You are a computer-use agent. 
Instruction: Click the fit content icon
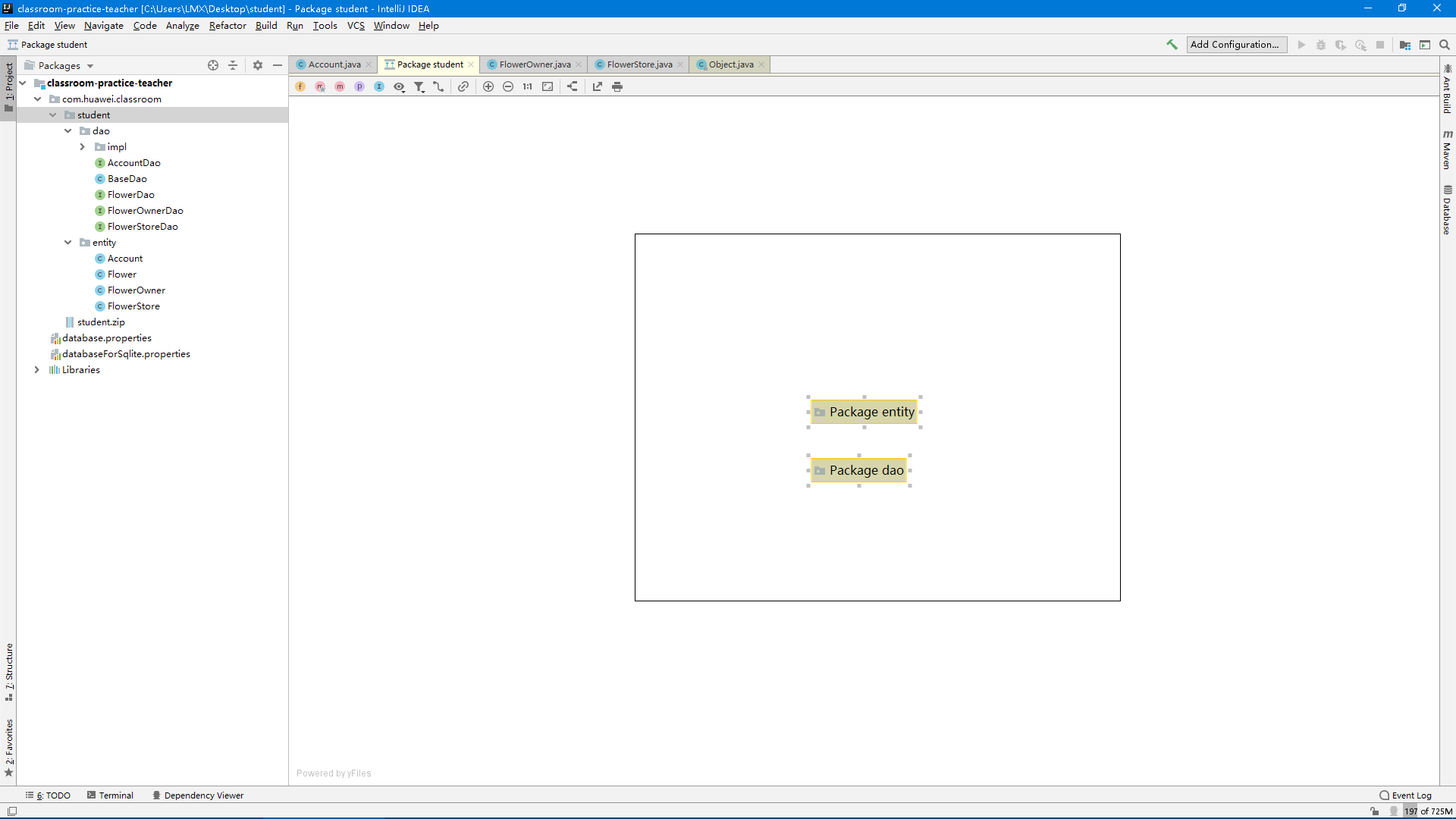coord(548,86)
